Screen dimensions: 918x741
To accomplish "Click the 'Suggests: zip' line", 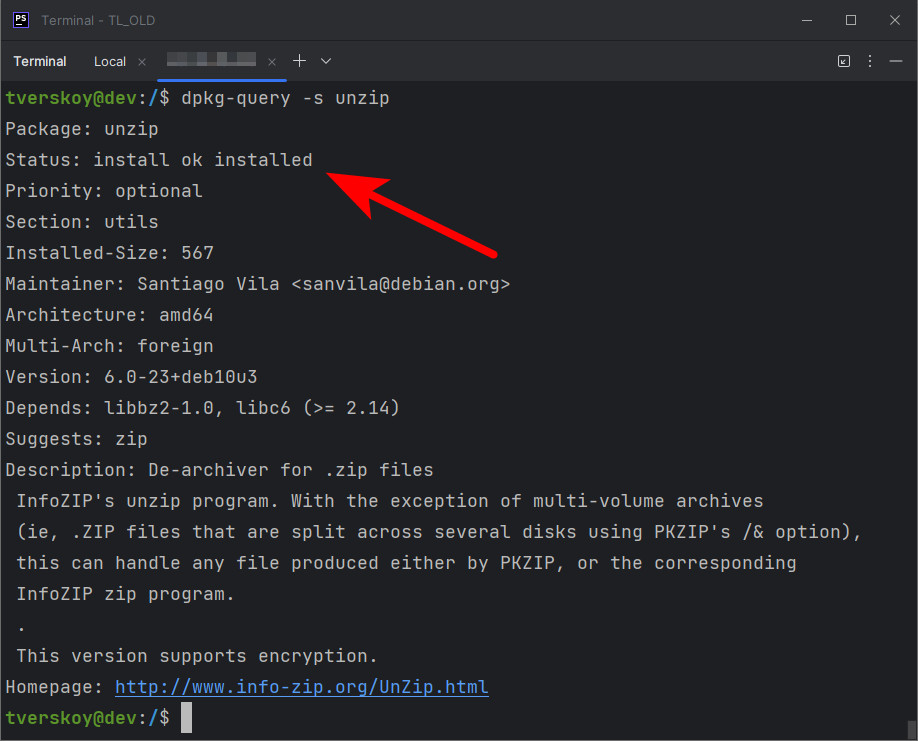I will coord(76,439).
